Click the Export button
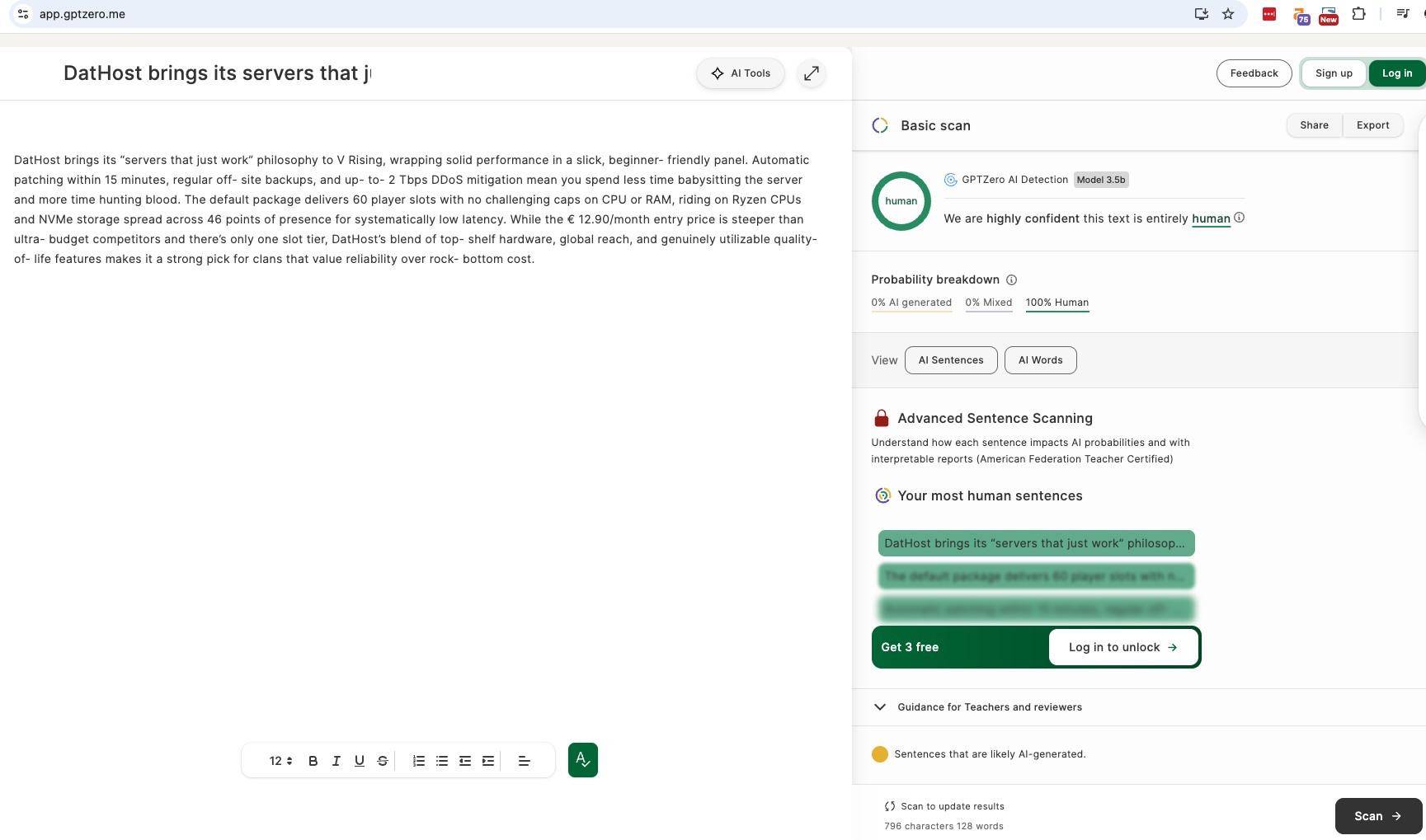This screenshot has width=1426, height=840. (x=1373, y=125)
